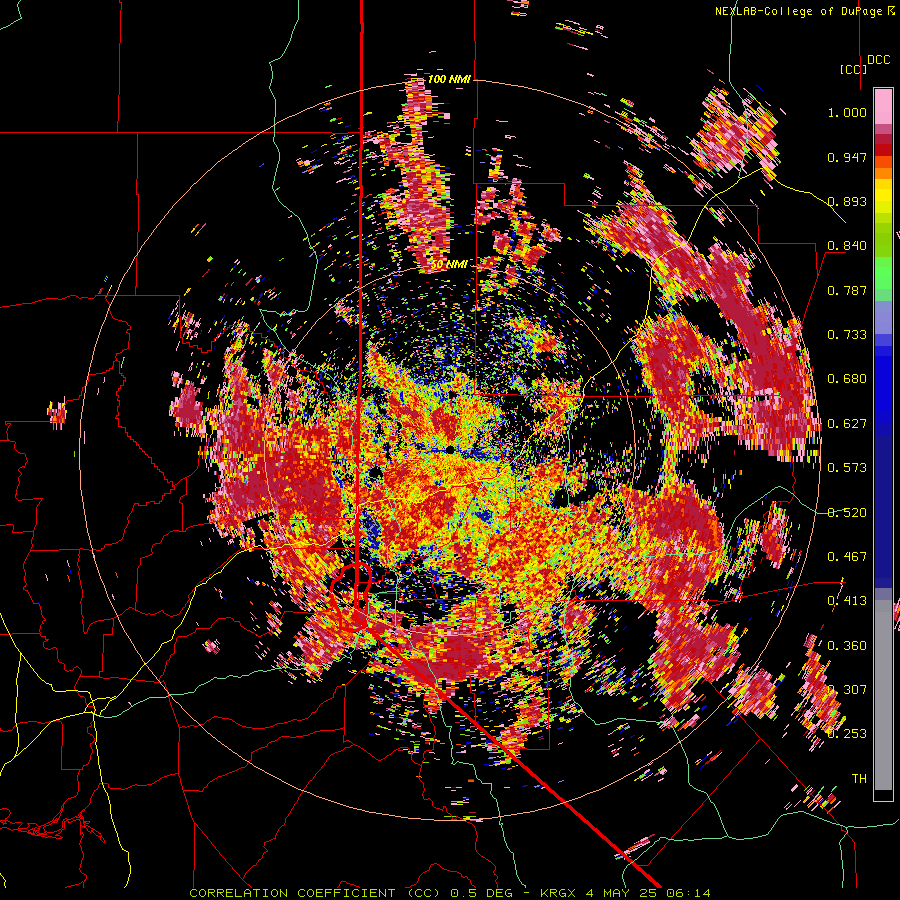Screen dimensions: 900x900
Task: Click the DCC label above the color scale
Action: pos(879,60)
